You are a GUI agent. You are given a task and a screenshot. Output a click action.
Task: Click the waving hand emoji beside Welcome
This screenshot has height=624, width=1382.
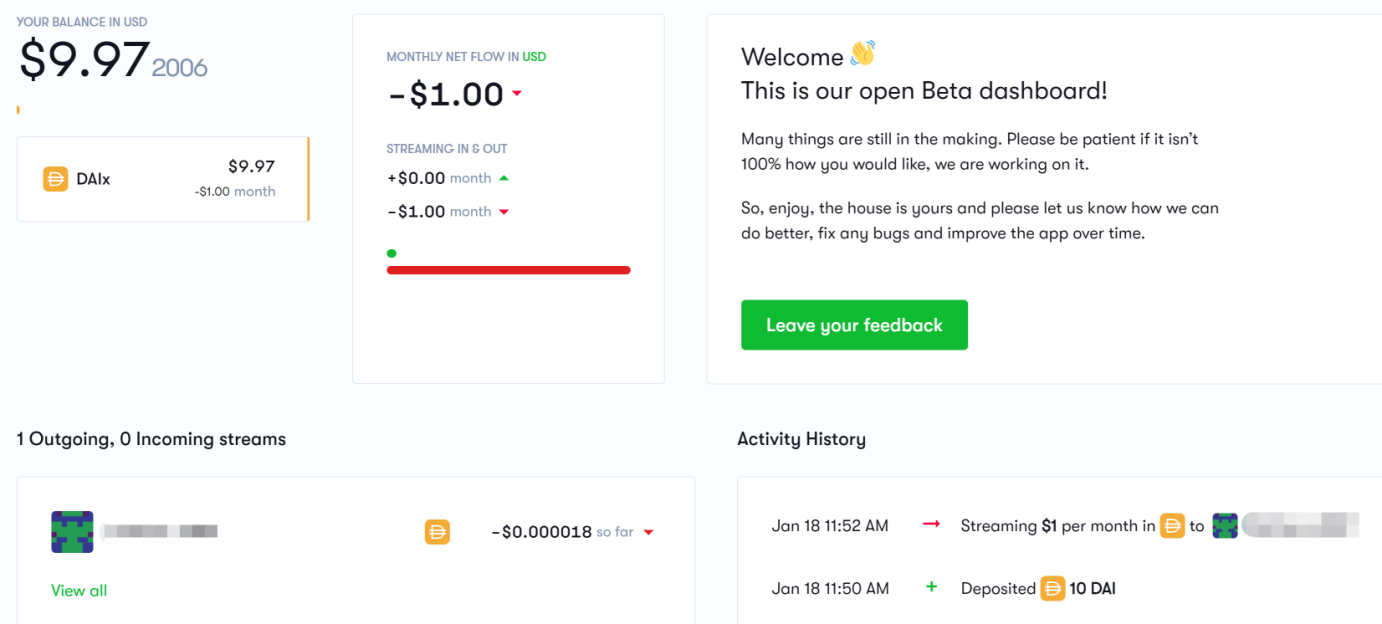pyautogui.click(x=862, y=54)
